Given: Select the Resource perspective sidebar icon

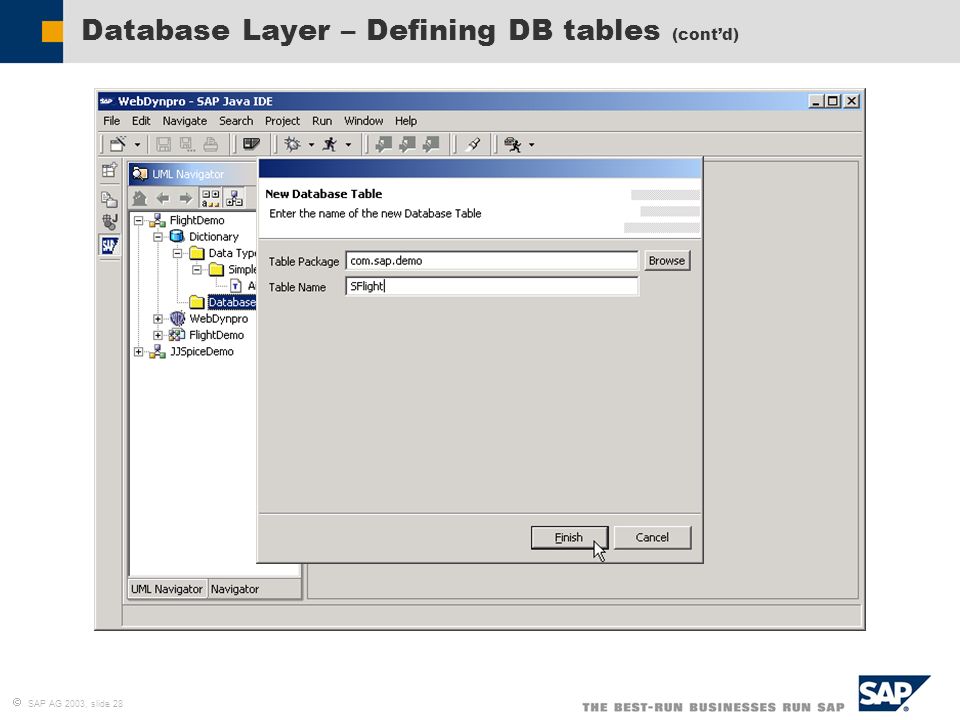Looking at the screenshot, I should click(110, 199).
